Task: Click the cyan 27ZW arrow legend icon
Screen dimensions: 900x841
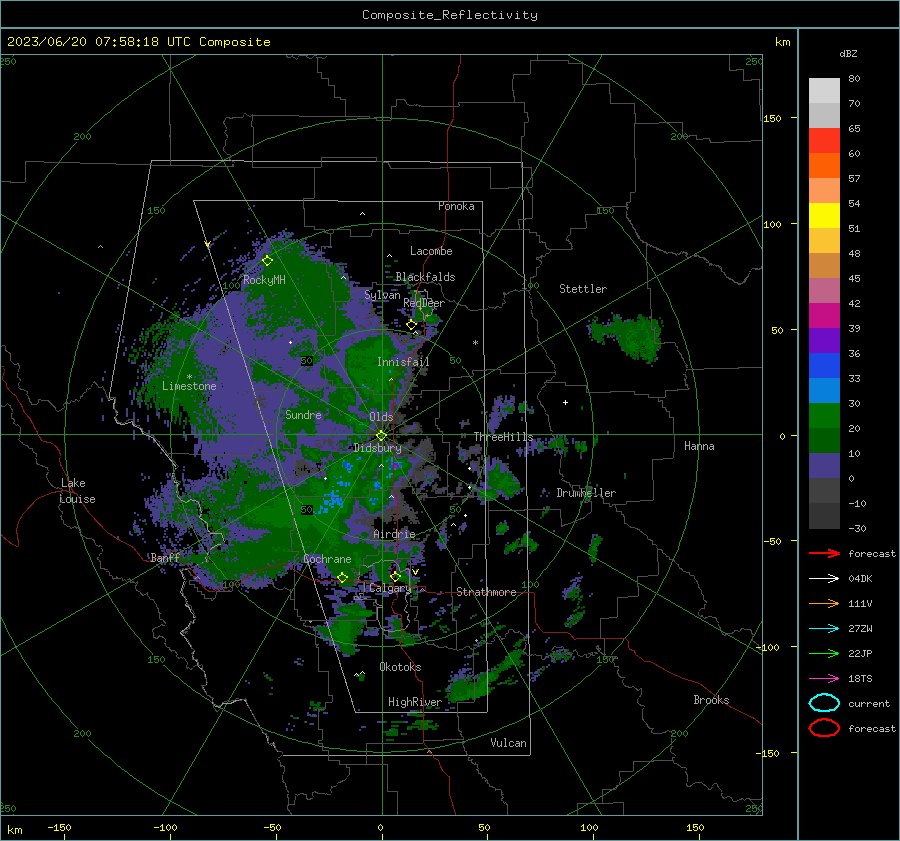Action: (x=824, y=628)
